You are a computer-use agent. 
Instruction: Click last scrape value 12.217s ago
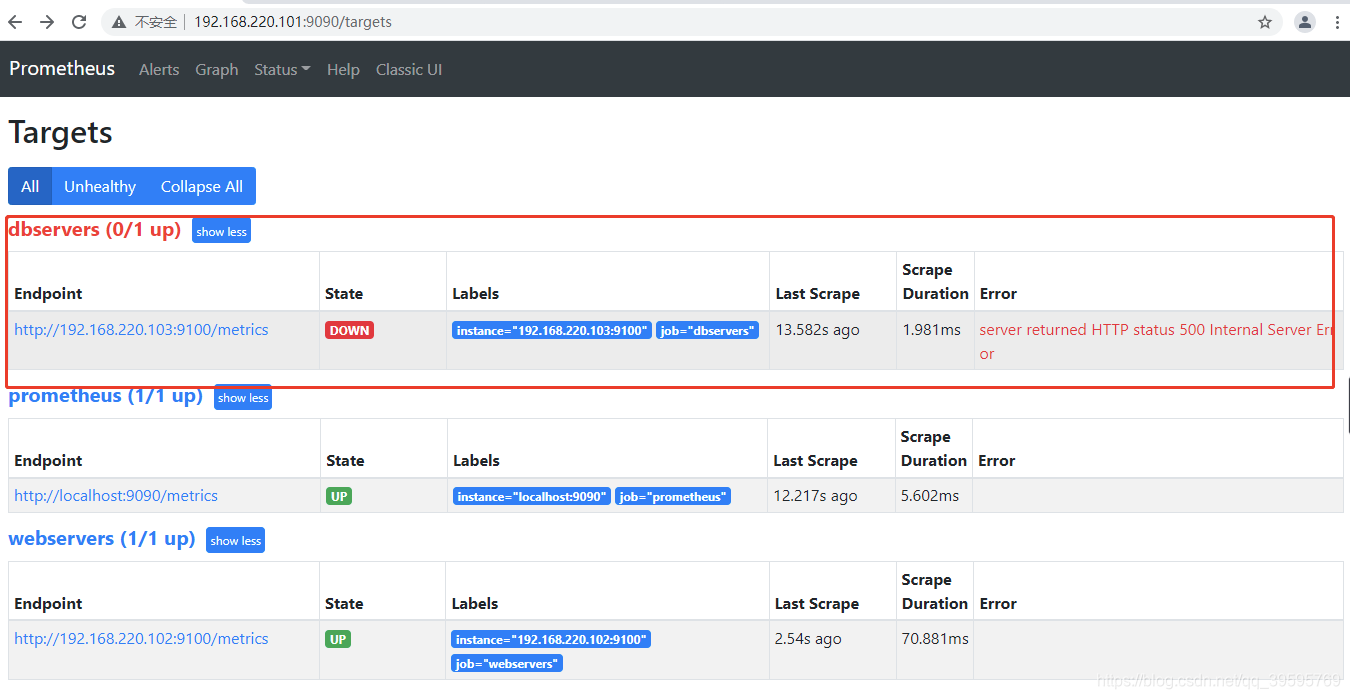[815, 496]
